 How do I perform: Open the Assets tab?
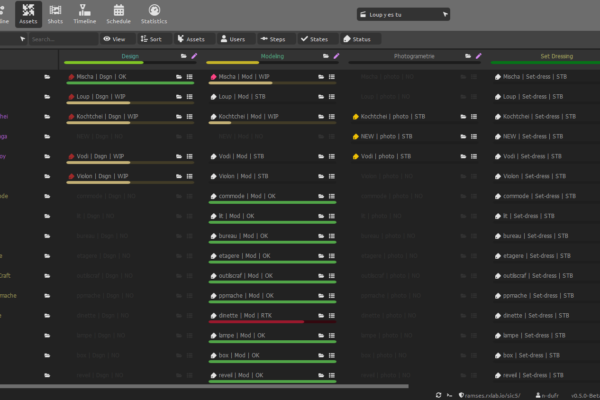point(28,13)
